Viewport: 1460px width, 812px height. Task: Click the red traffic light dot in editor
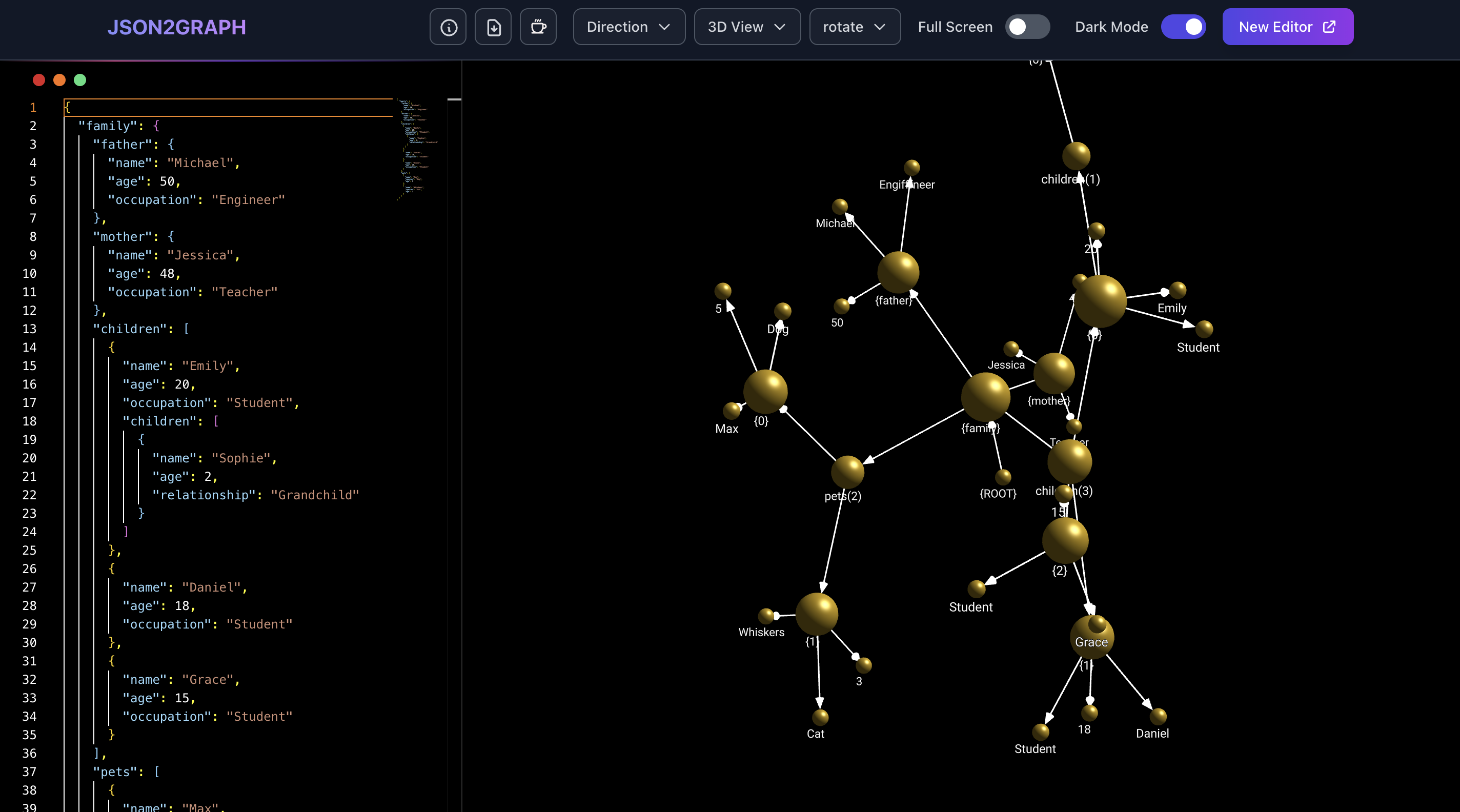point(38,80)
